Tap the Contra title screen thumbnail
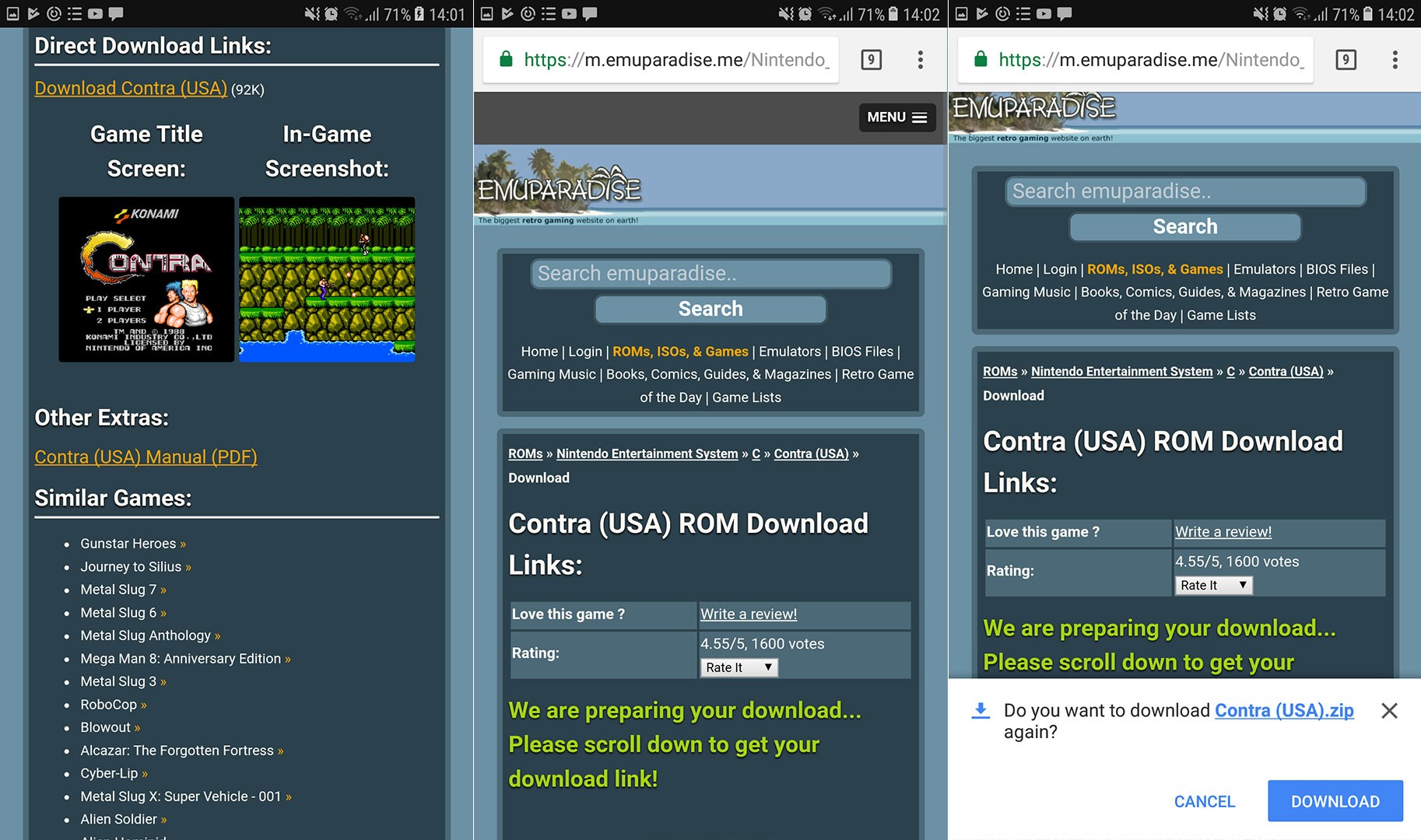Screen dimensions: 1421x840 146,279
